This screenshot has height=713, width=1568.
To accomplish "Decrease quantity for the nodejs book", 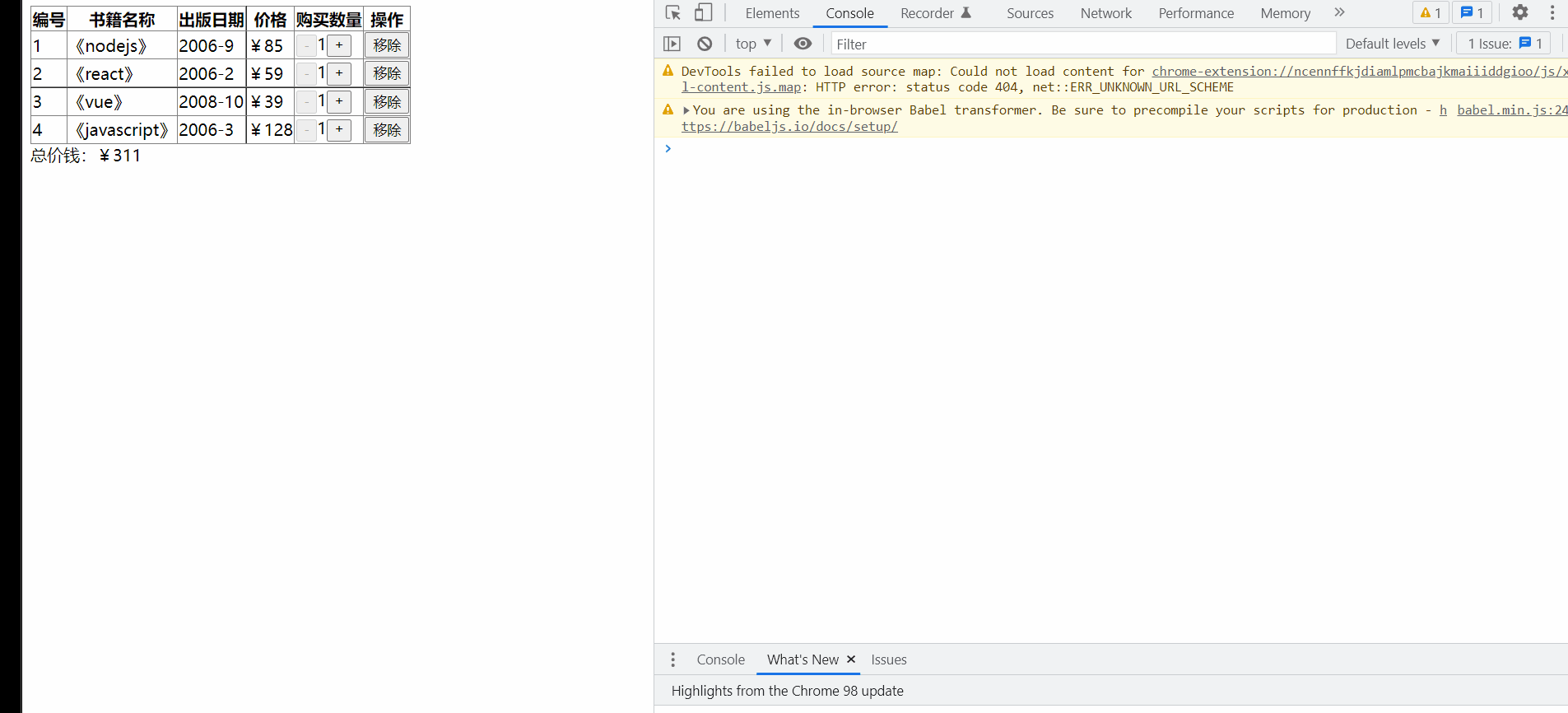I will point(306,45).
